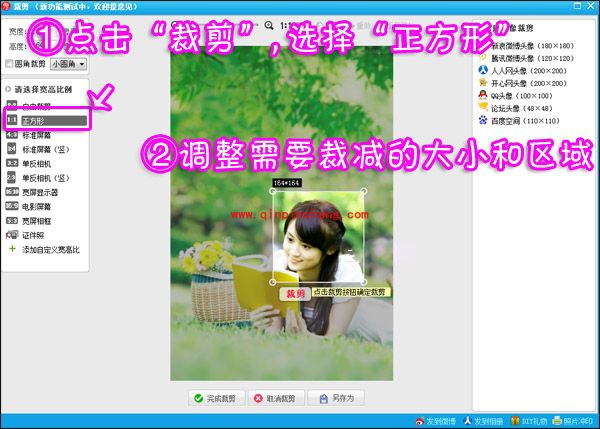Enable the 圆角裁剪 checkbox
600x429 pixels.
click(x=11, y=63)
